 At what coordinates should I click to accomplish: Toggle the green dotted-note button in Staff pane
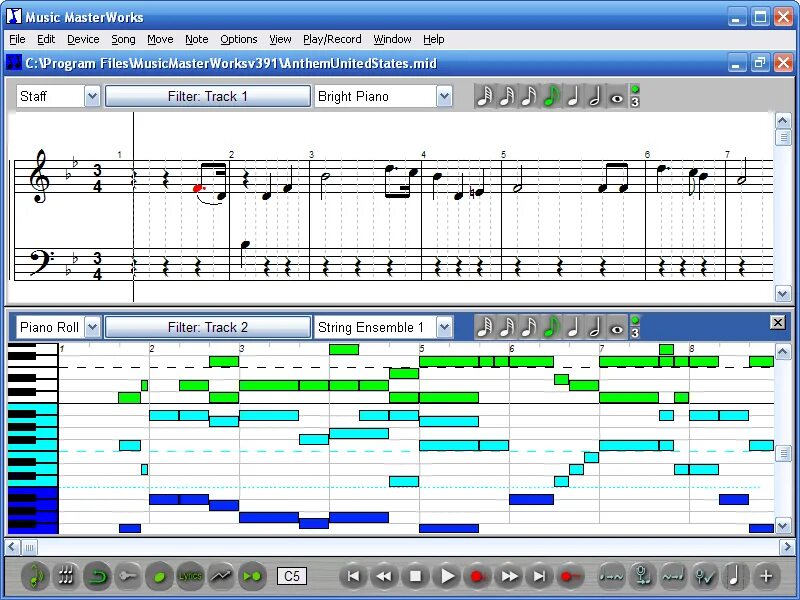[635, 89]
